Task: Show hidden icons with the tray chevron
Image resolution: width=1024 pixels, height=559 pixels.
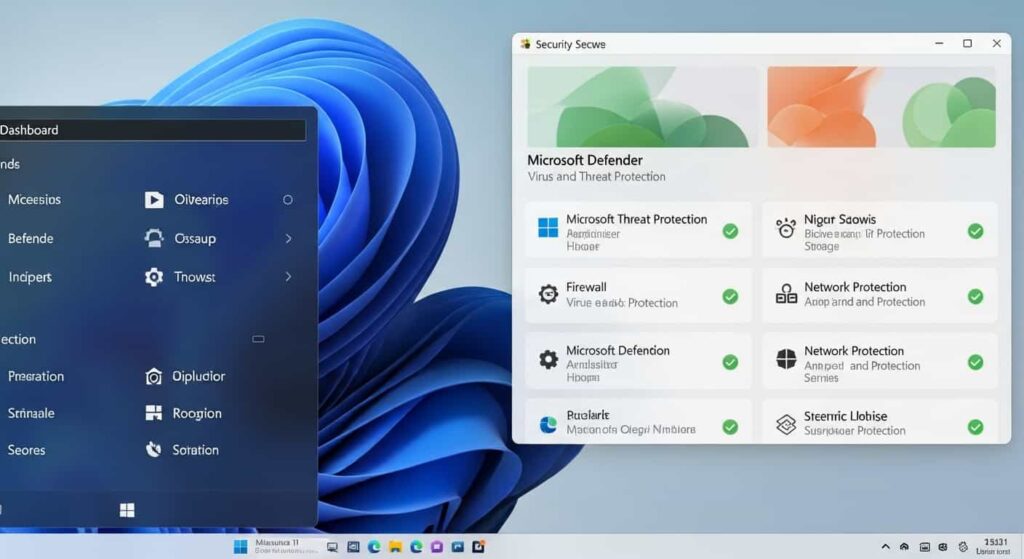Action: [886, 547]
